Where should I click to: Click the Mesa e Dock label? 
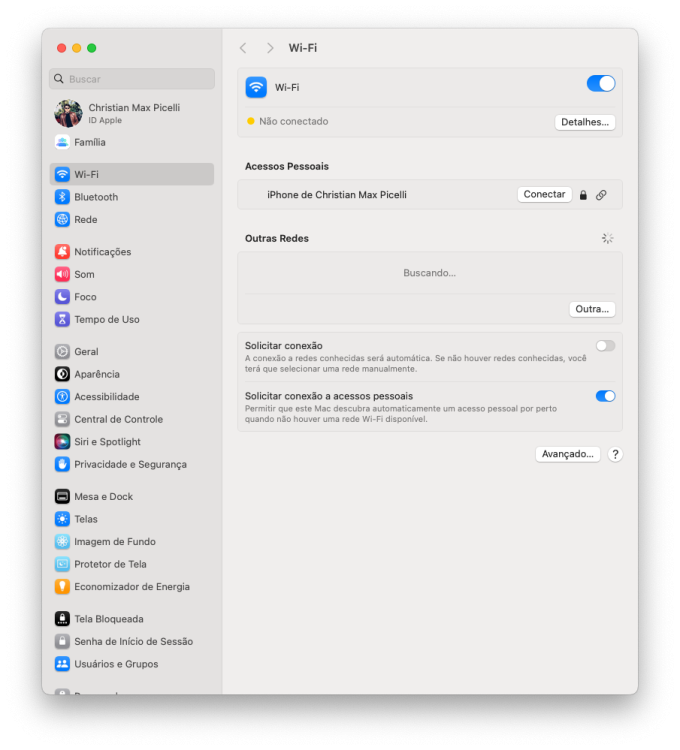[x=103, y=496]
